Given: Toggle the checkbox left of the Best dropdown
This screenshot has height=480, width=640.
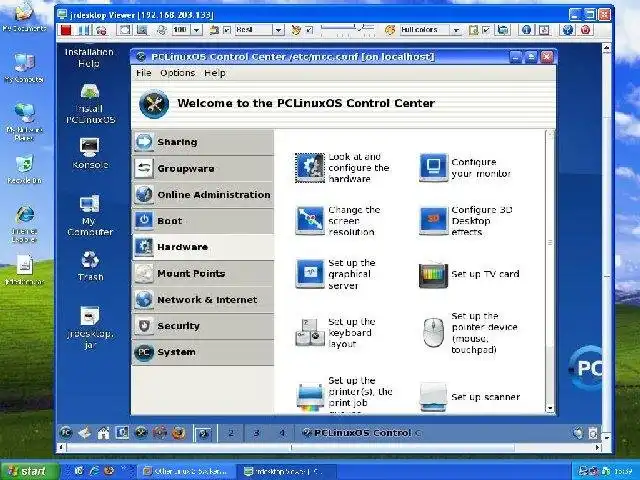Looking at the screenshot, I should pyautogui.click(x=227, y=30).
